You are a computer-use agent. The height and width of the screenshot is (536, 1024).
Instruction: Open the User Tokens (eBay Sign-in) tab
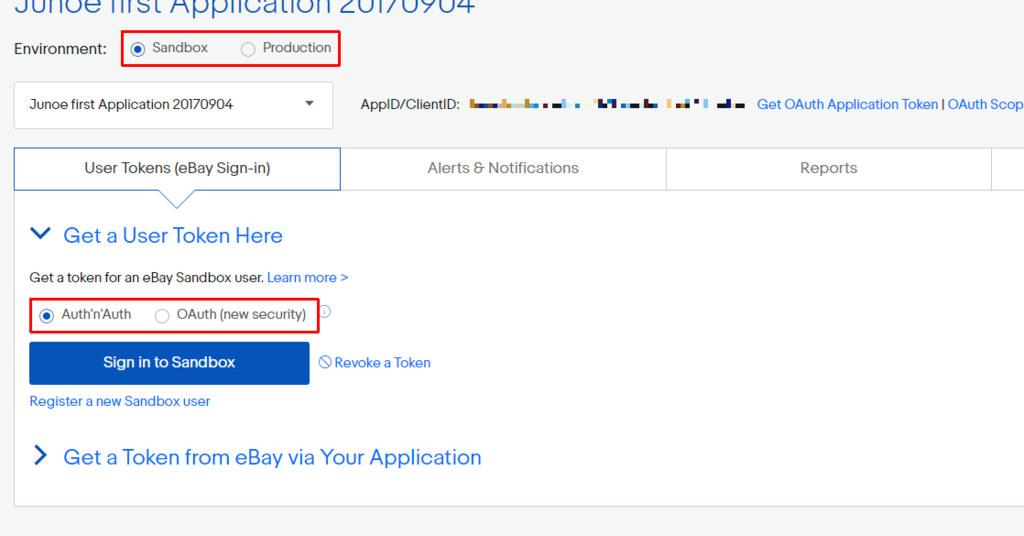tap(177, 168)
